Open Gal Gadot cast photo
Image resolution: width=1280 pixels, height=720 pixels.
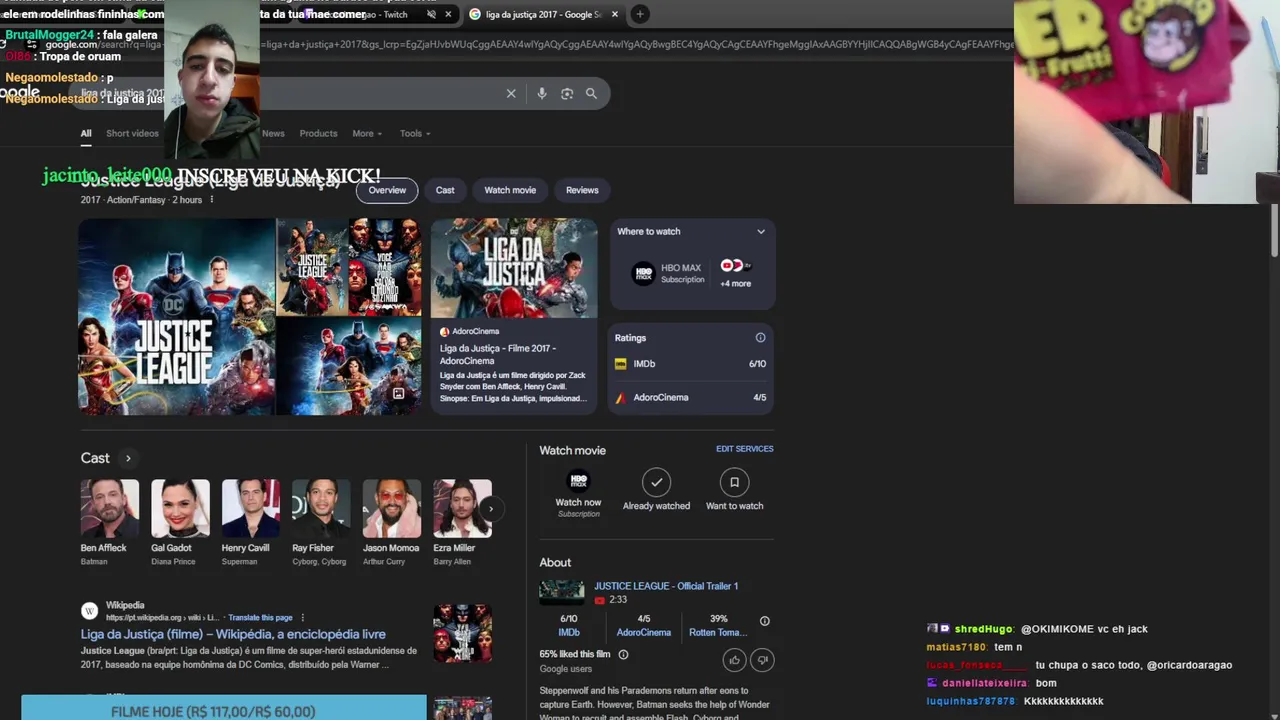point(180,508)
